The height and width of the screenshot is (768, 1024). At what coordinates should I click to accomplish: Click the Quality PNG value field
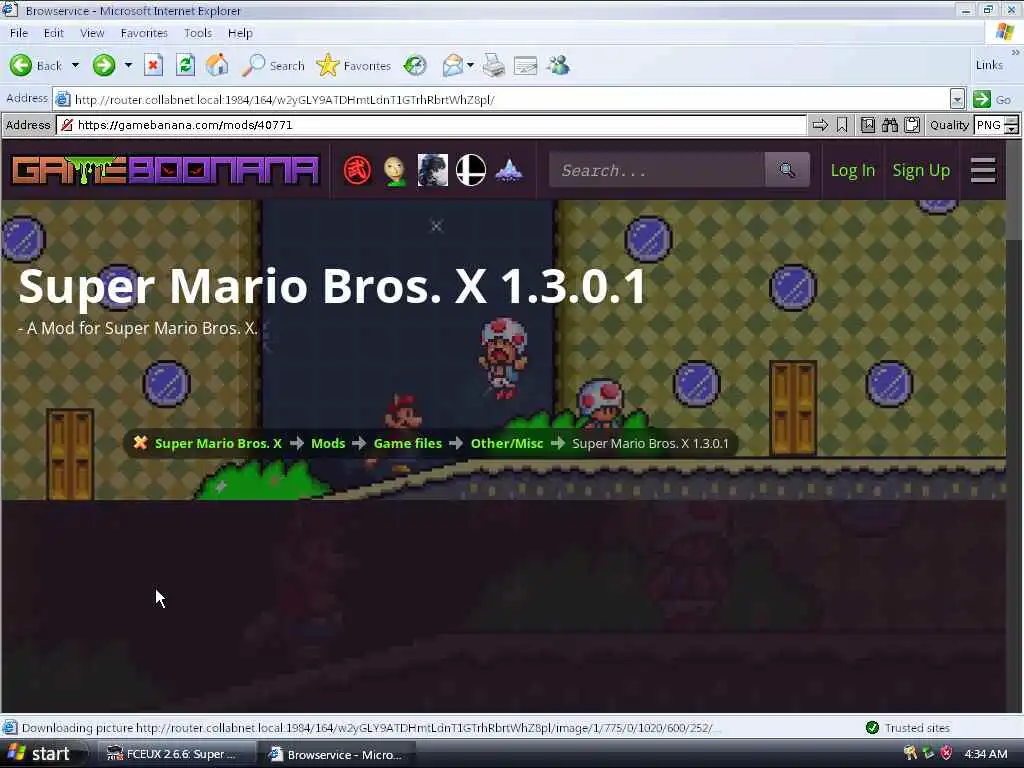coord(989,125)
